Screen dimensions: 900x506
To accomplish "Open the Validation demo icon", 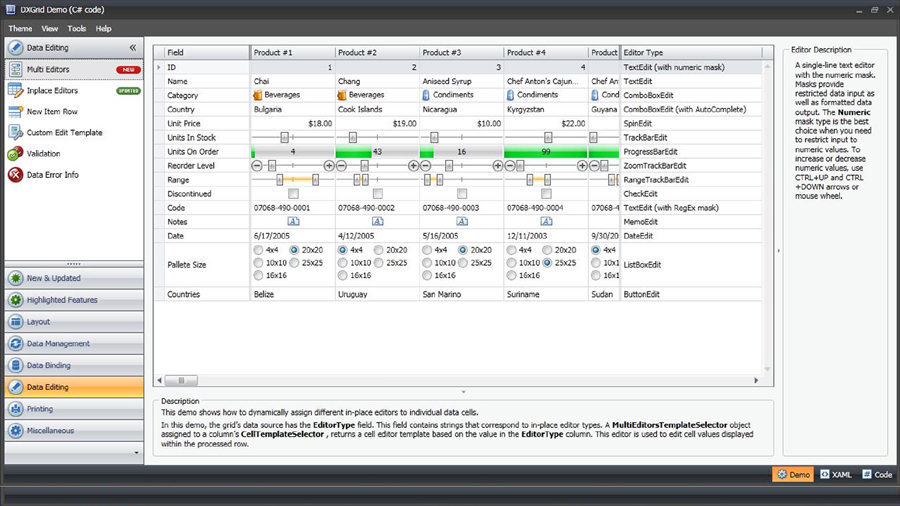I will coord(15,154).
